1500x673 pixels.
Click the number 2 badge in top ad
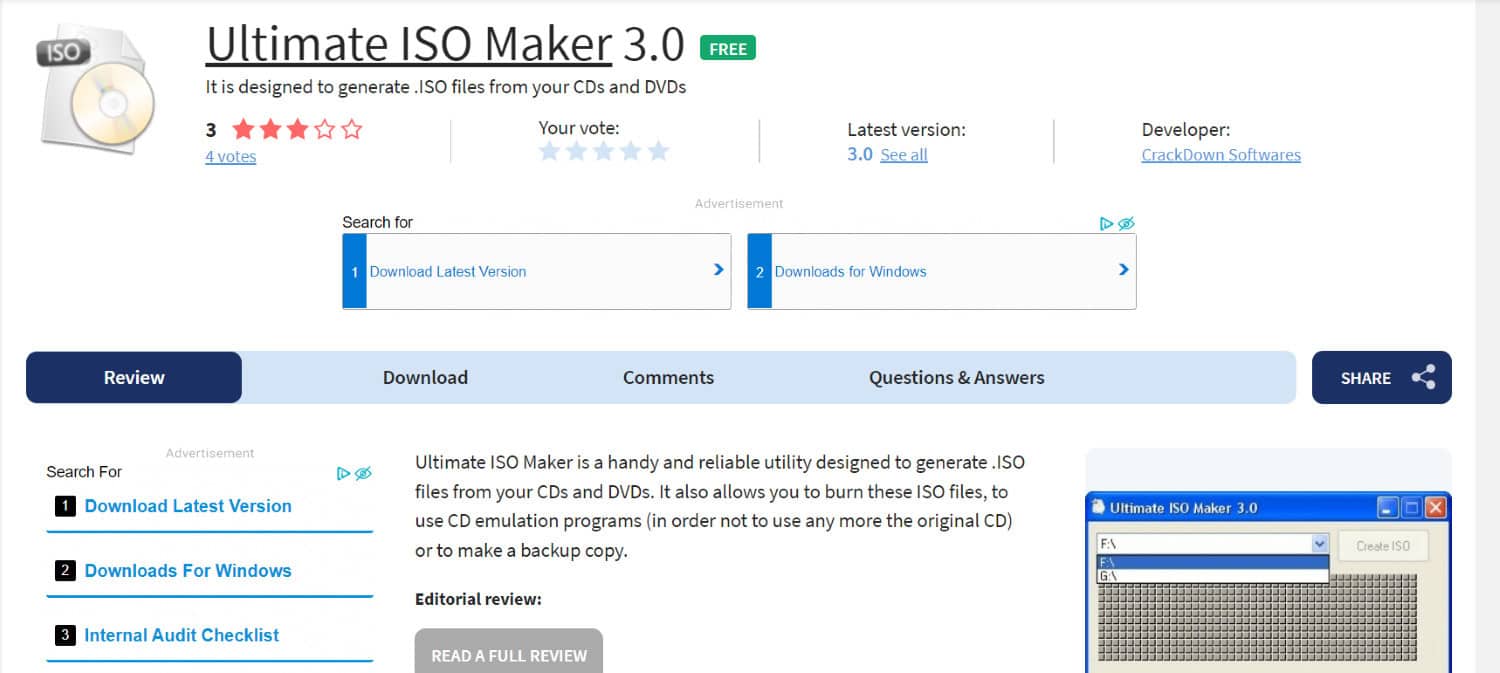tap(760, 271)
